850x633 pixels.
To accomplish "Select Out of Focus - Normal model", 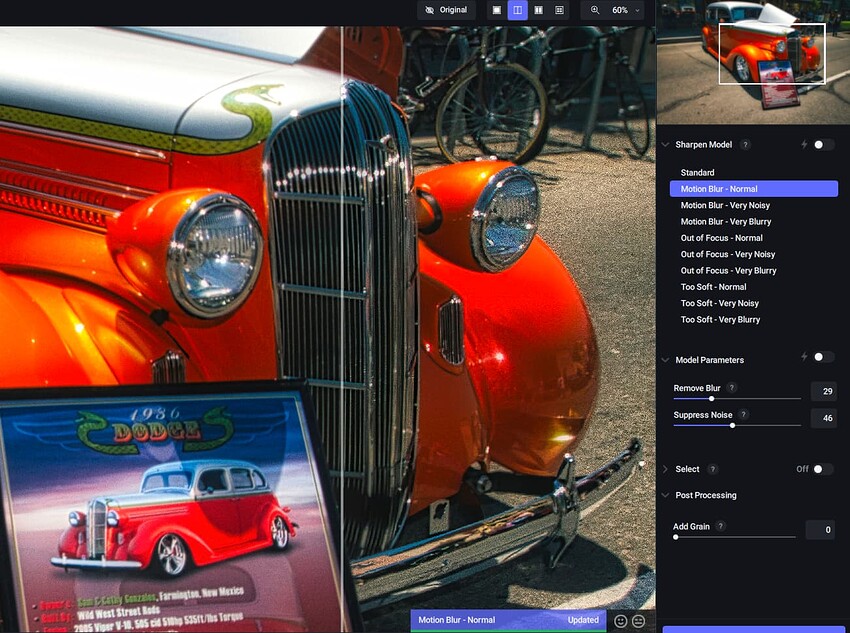I will (x=721, y=238).
